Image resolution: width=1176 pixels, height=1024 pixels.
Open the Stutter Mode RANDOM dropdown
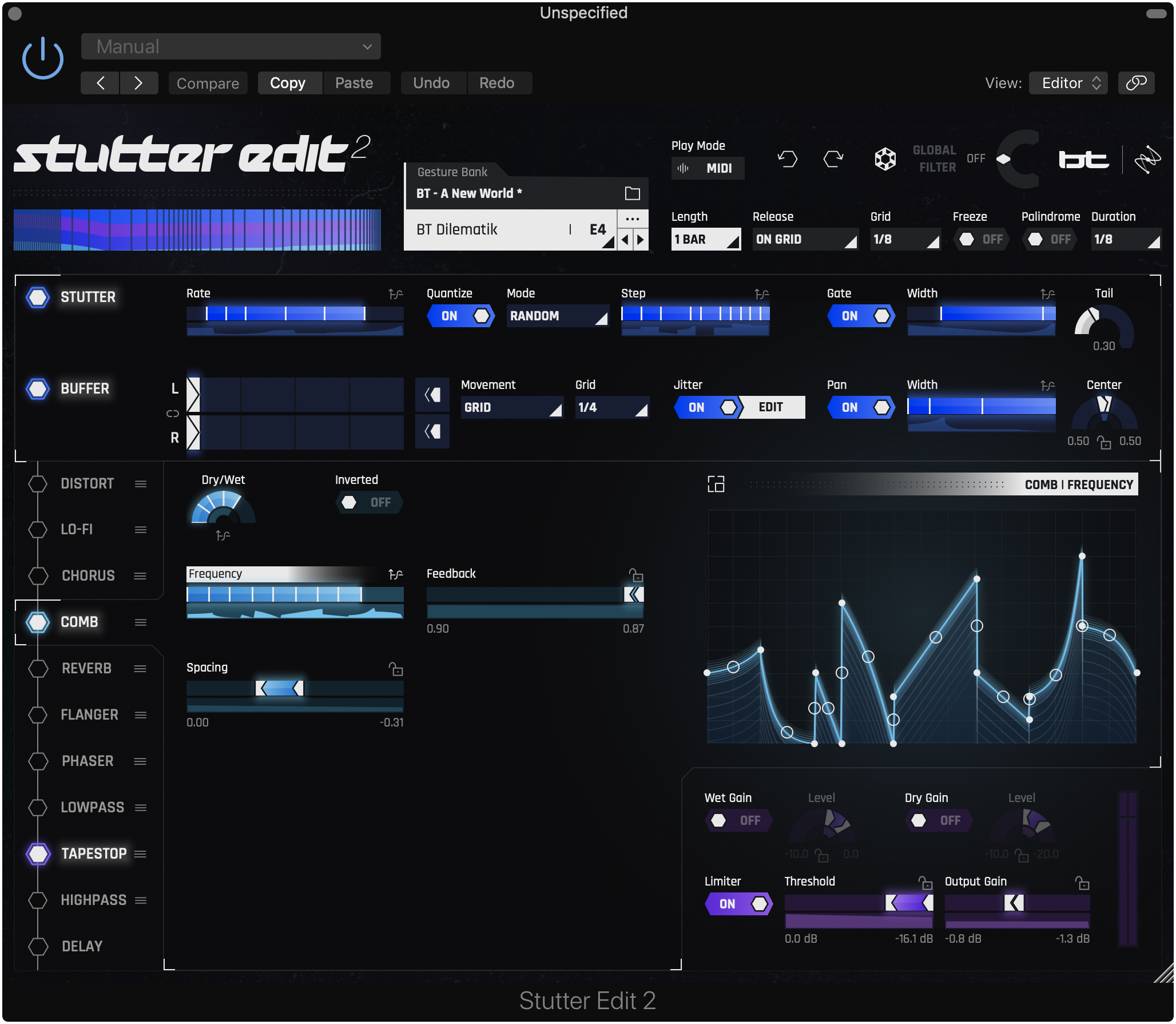[x=558, y=316]
